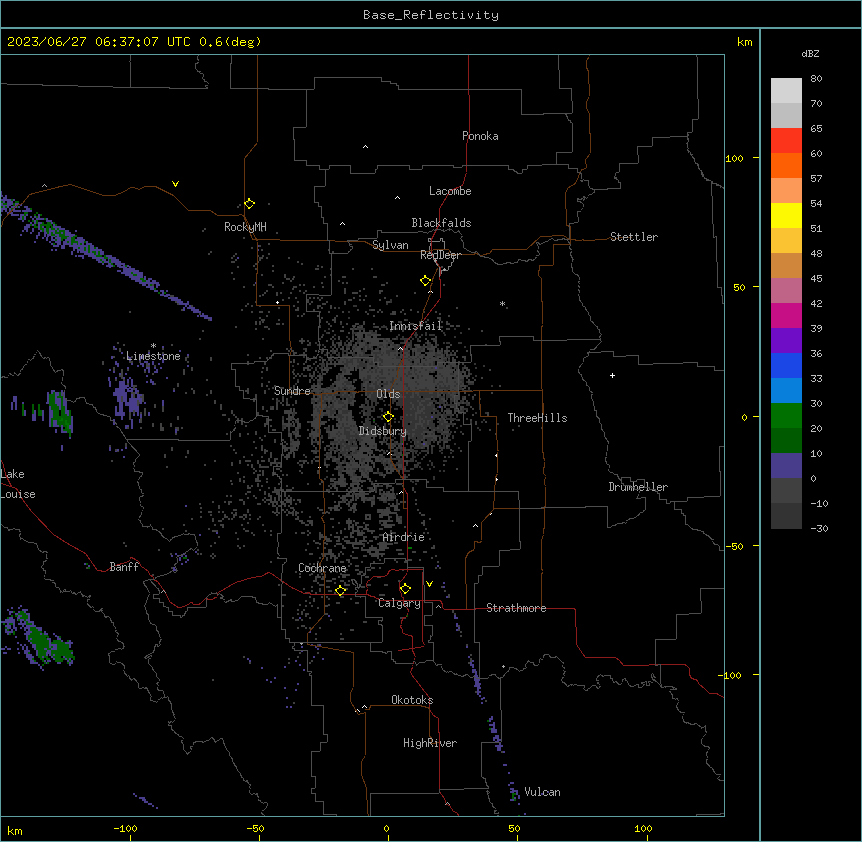Screen dimensions: 862x842
Task: Click the yellow V marker east of Calgary
Action: (x=429, y=584)
